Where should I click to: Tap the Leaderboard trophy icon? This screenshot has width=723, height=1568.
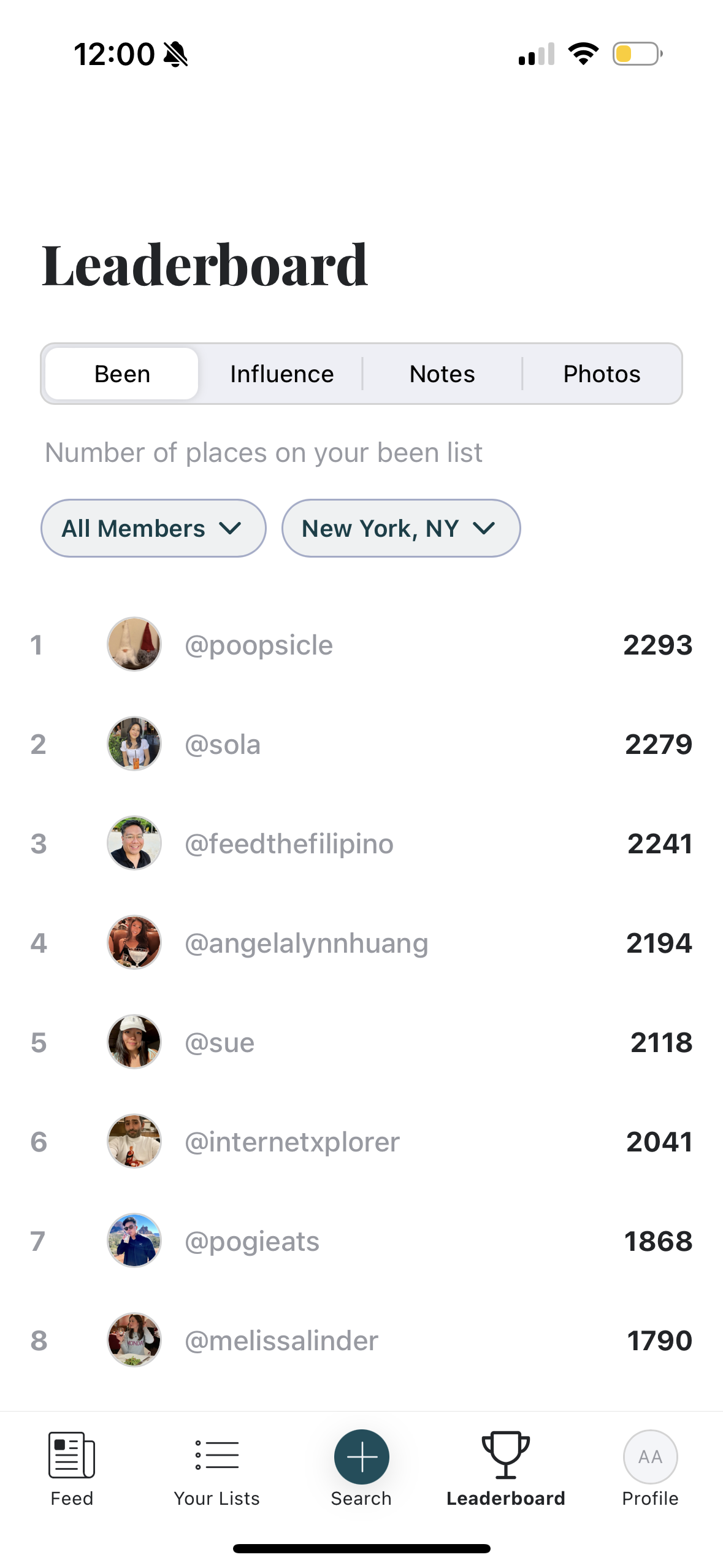tap(505, 1455)
